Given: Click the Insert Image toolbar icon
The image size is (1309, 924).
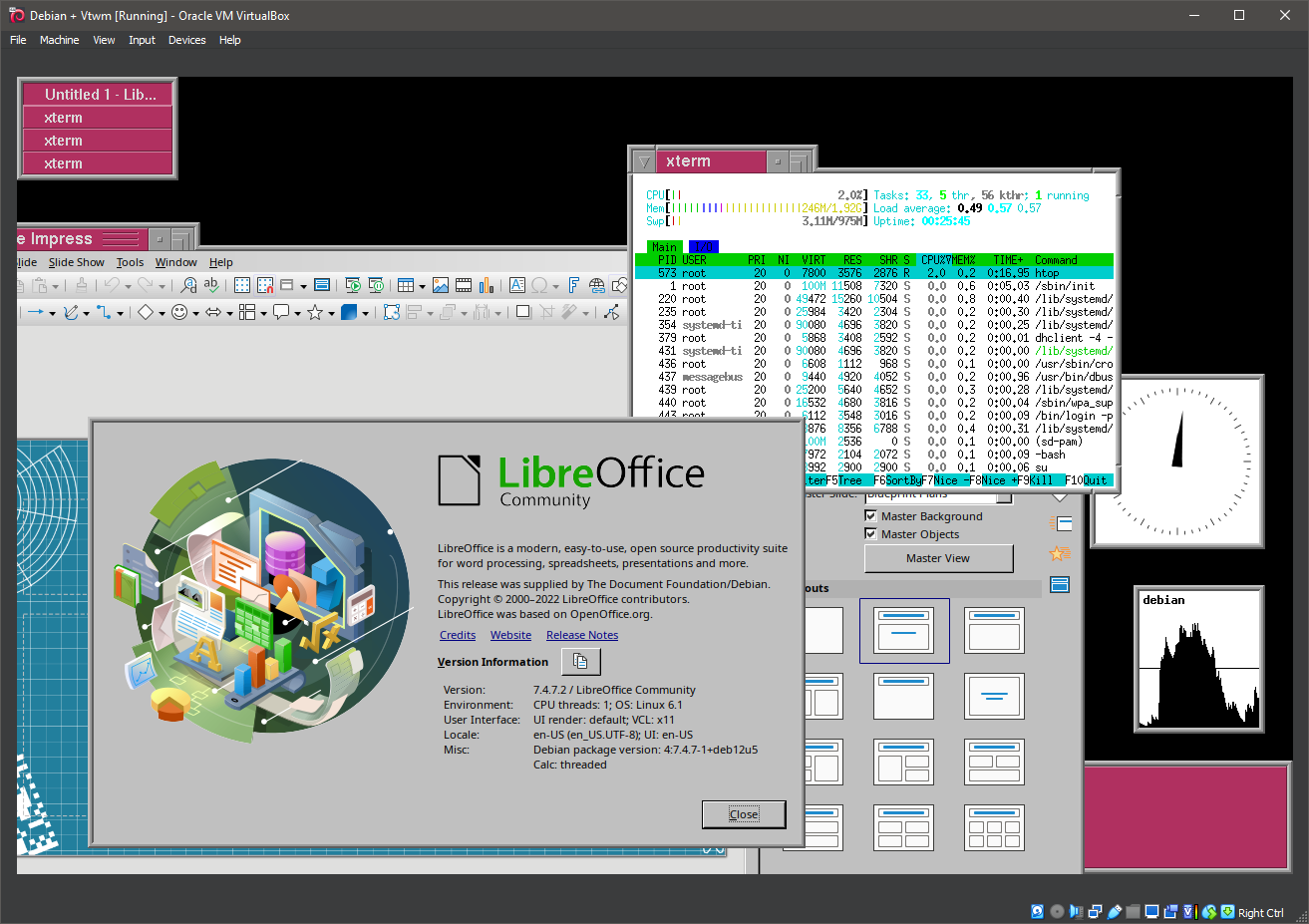Looking at the screenshot, I should coord(441,285).
